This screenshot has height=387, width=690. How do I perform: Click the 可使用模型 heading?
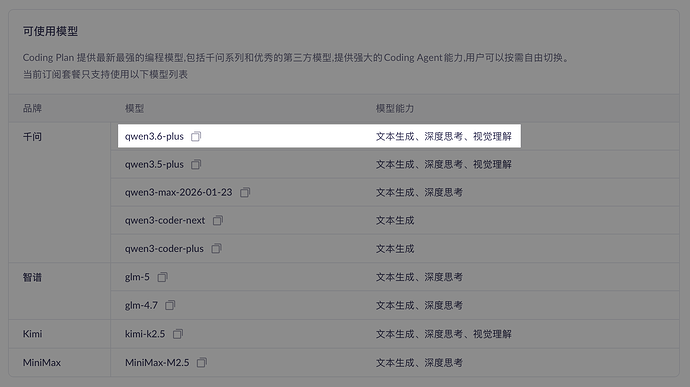[x=50, y=31]
